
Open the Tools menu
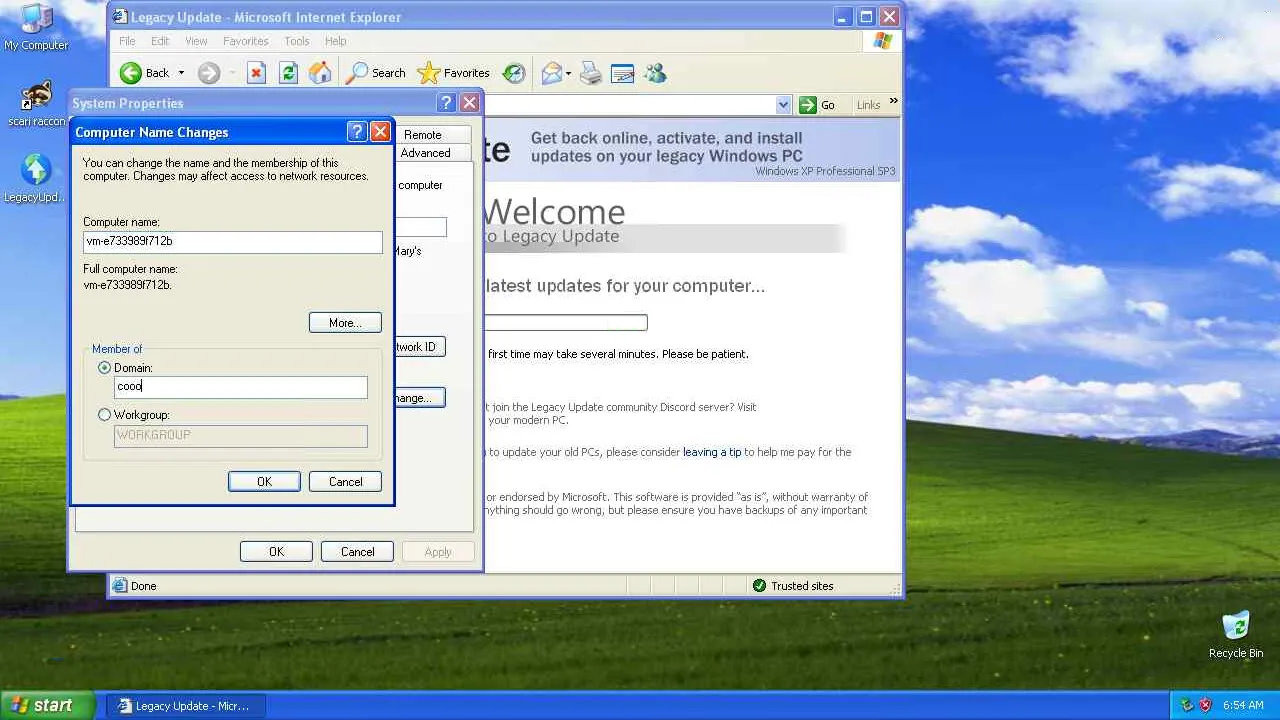tap(297, 41)
